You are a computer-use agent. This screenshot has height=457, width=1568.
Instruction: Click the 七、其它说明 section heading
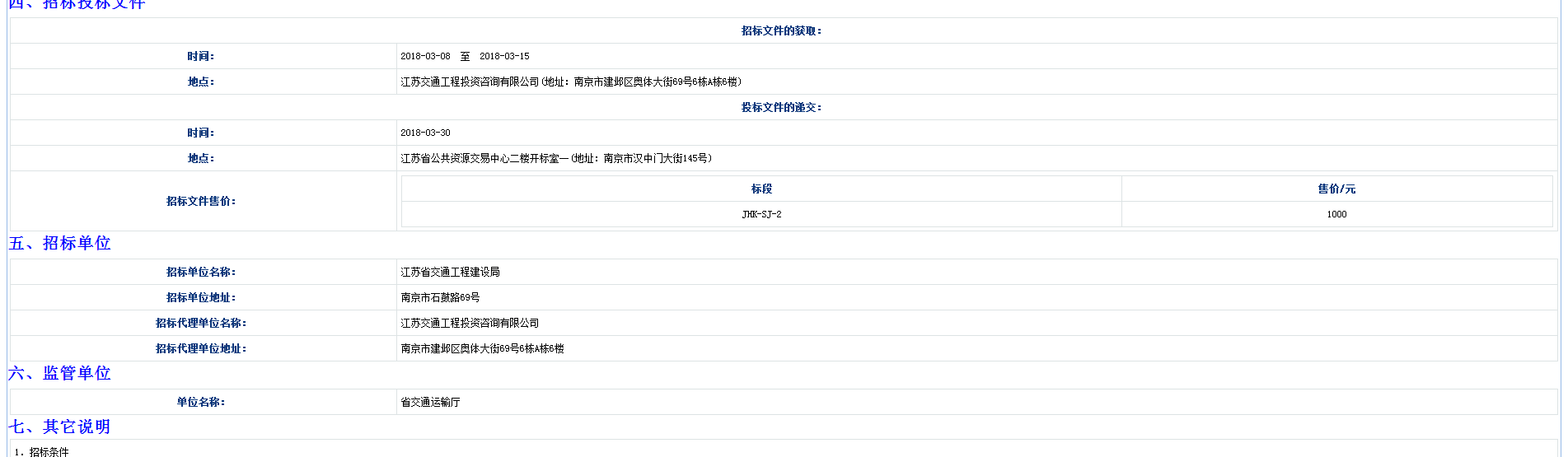(59, 427)
